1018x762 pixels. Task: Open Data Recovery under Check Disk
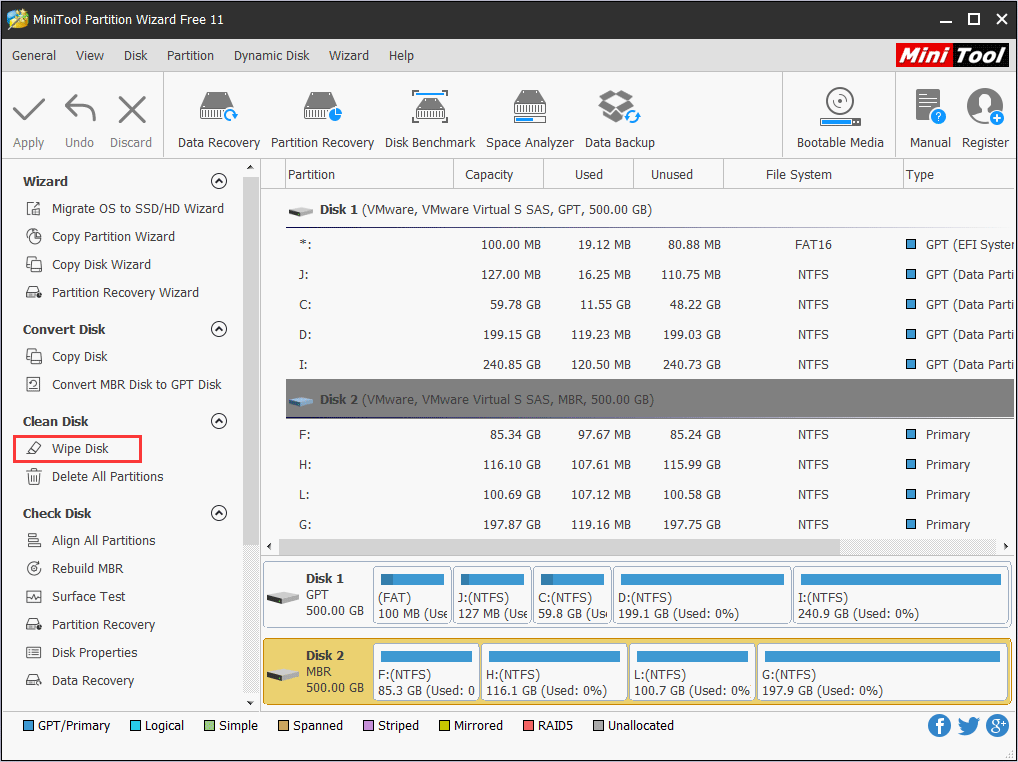tap(80, 680)
